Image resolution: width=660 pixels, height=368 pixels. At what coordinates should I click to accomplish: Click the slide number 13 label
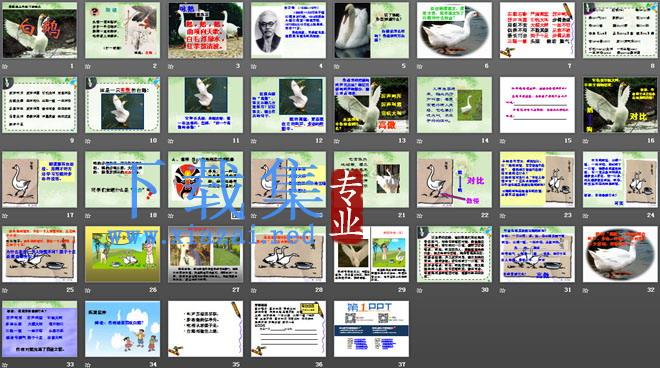402,141
